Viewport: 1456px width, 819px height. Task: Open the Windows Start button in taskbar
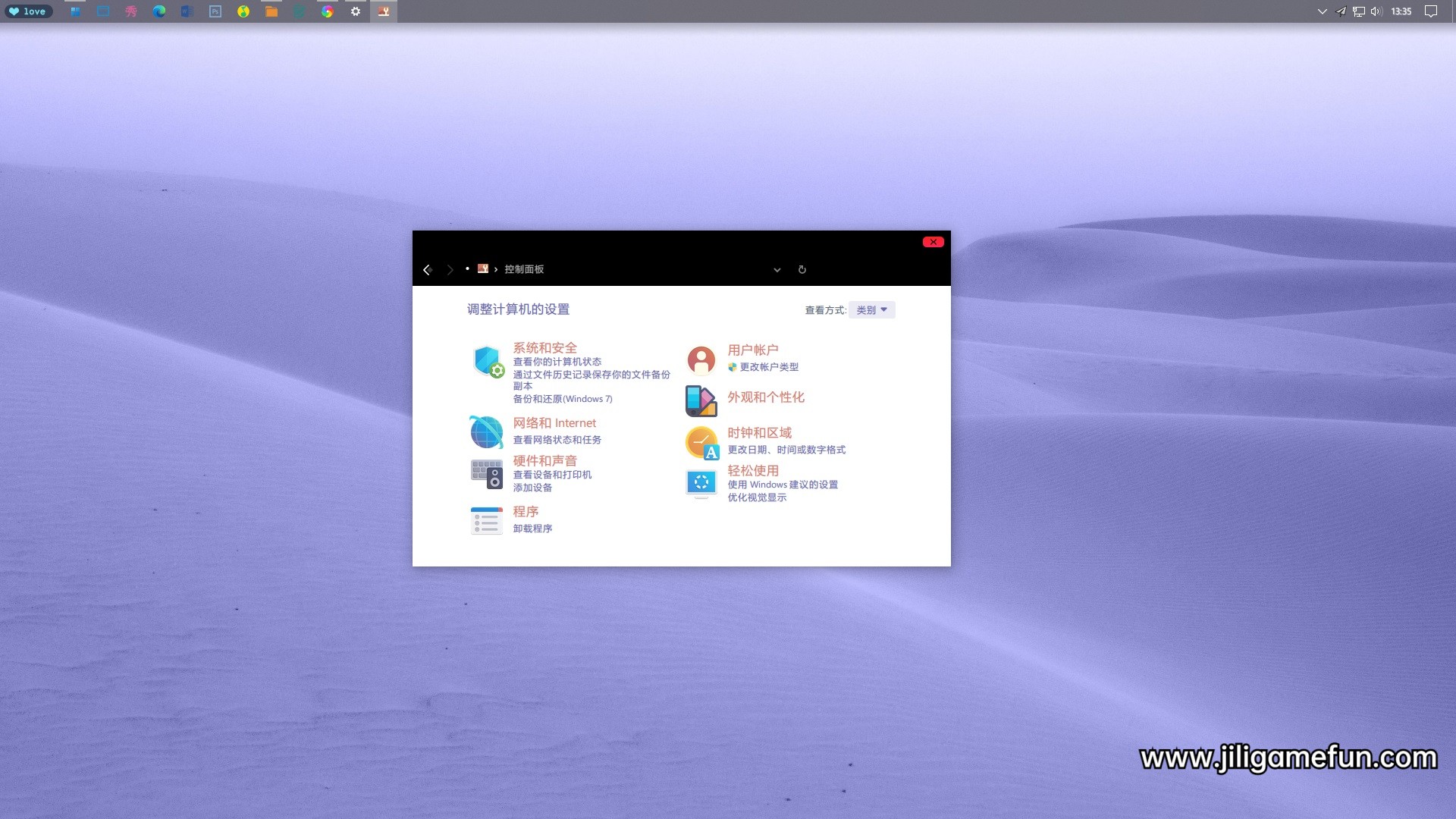point(75,11)
